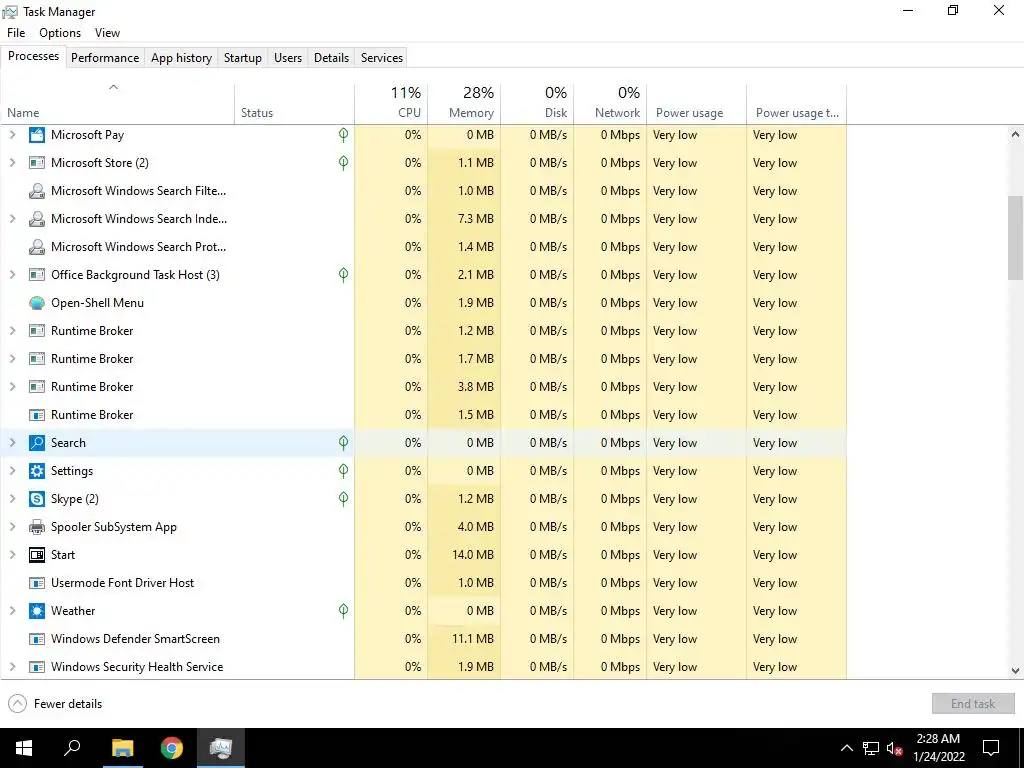1024x768 pixels.
Task: Click the Start process icon
Action: 37,555
